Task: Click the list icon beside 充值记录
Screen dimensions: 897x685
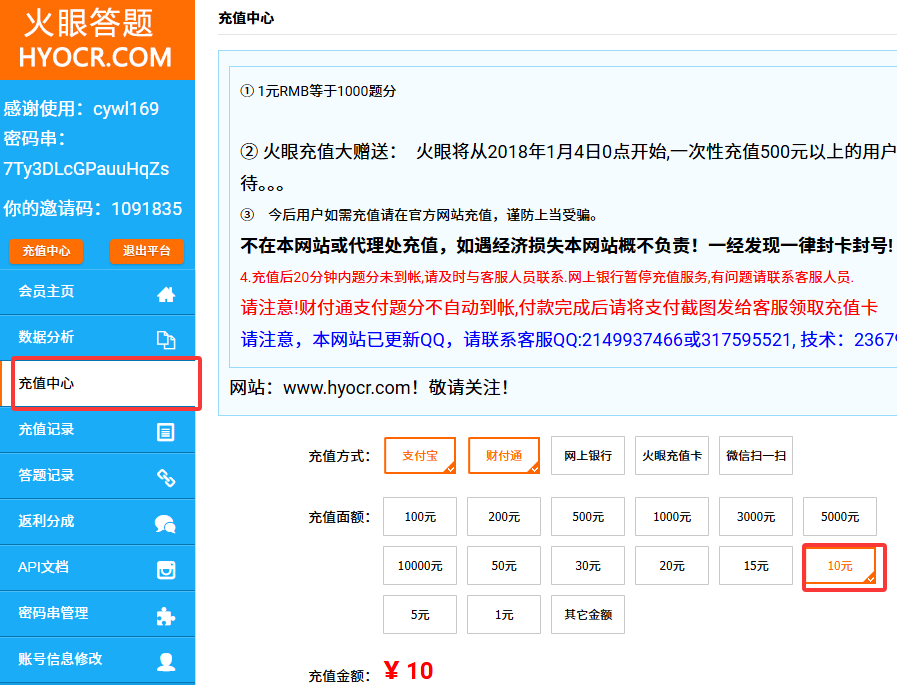Action: [x=166, y=432]
